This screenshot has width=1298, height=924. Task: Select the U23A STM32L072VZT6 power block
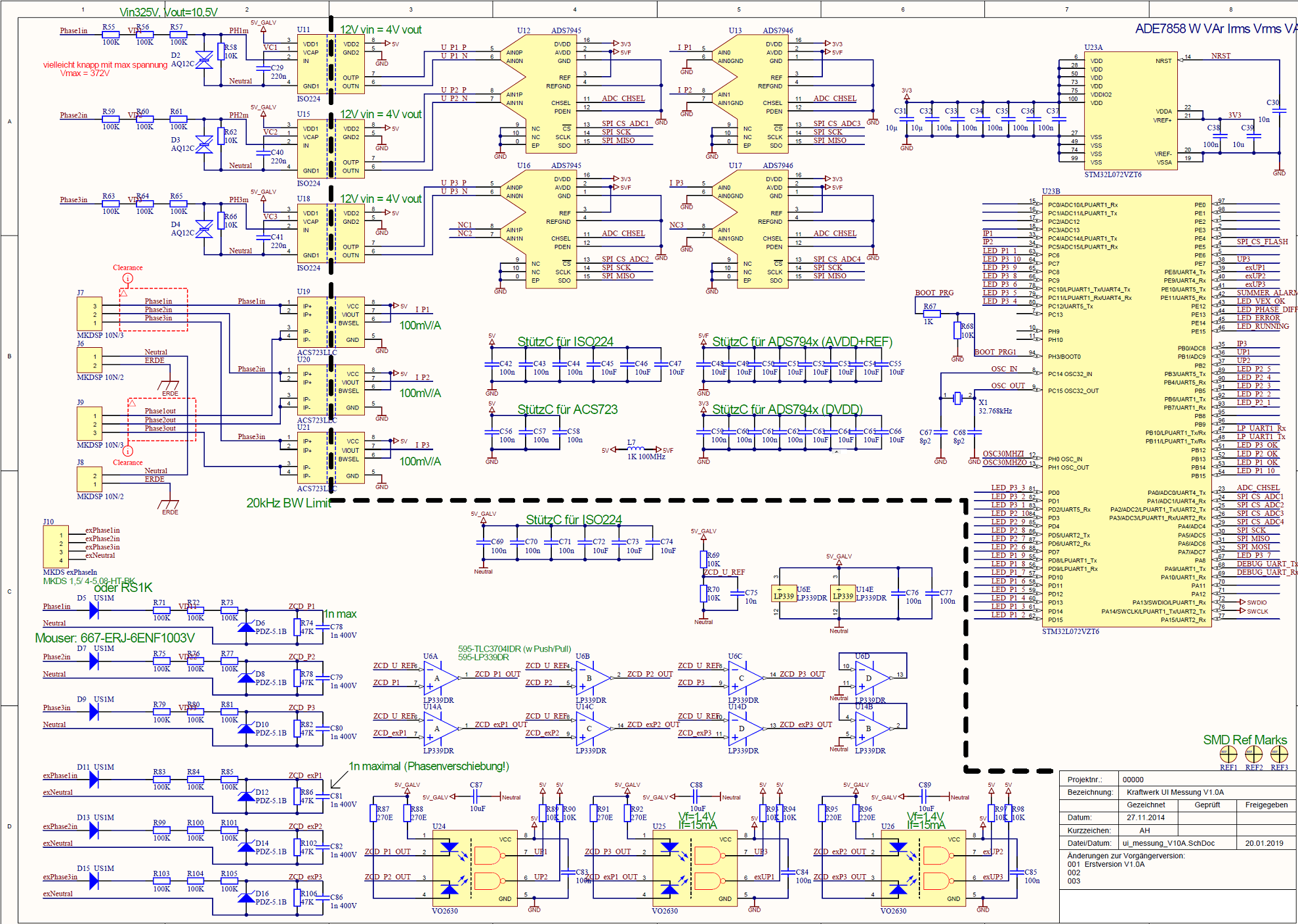1130,111
